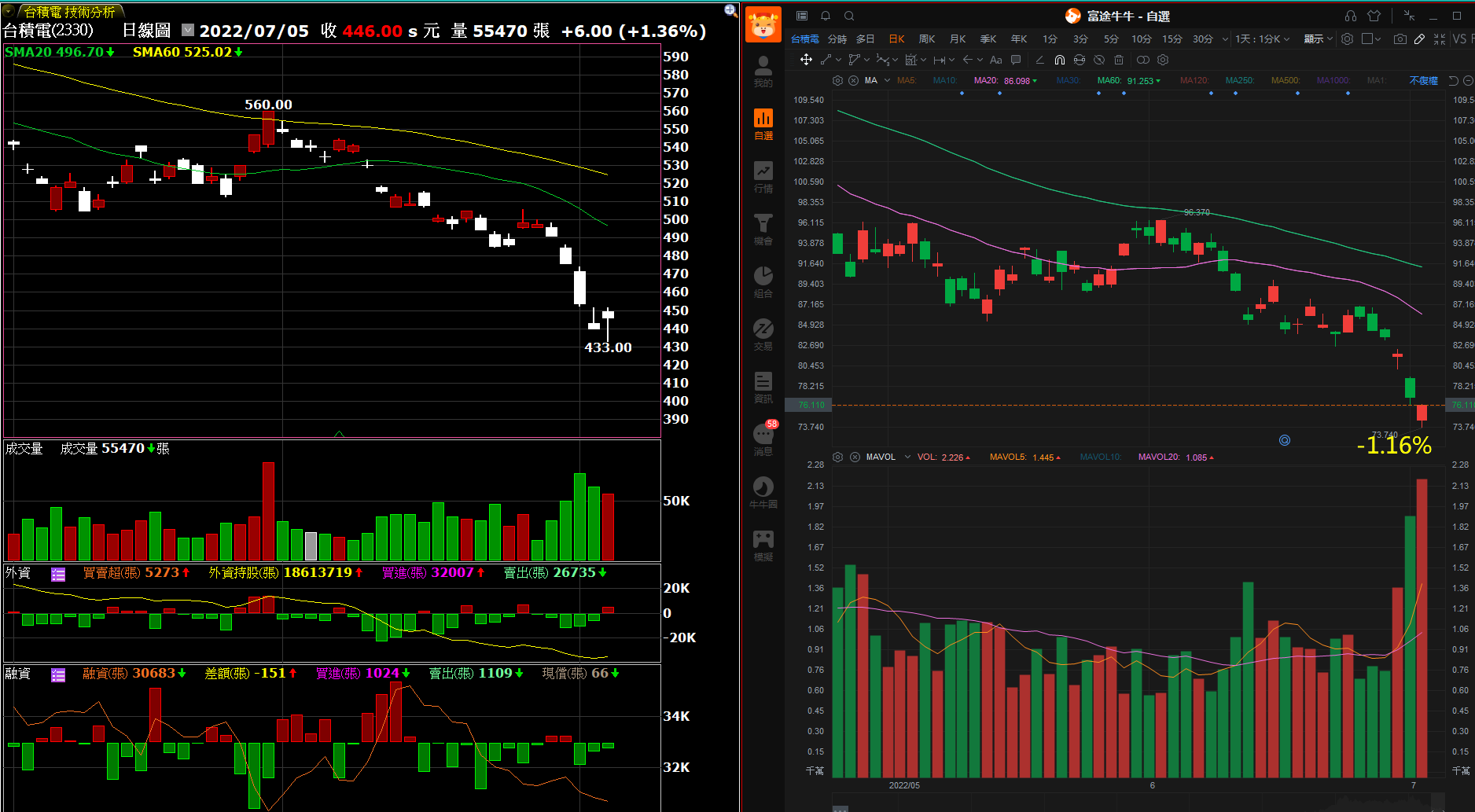
Task: Open customer service headset icon
Action: pyautogui.click(x=1351, y=16)
